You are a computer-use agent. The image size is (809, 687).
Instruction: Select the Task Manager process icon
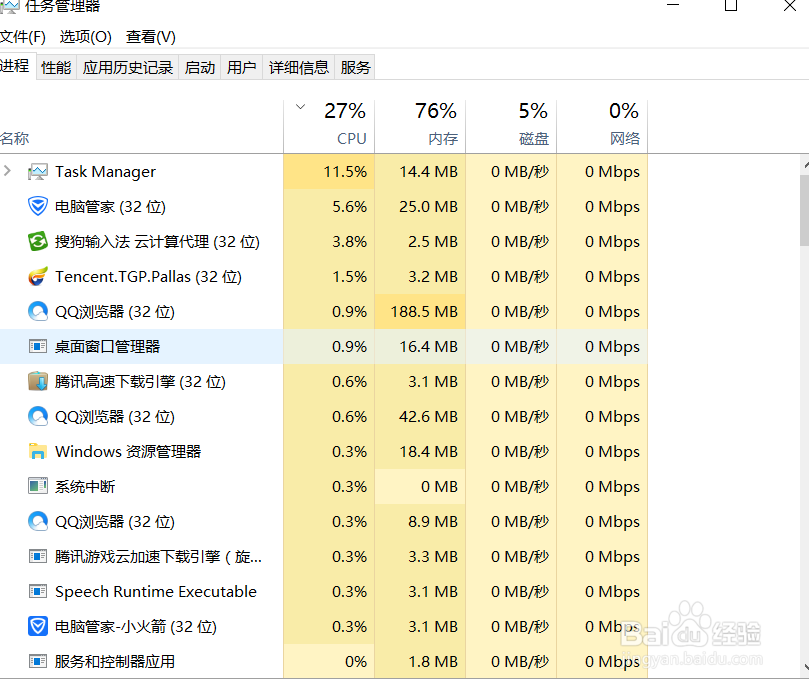click(x=38, y=171)
